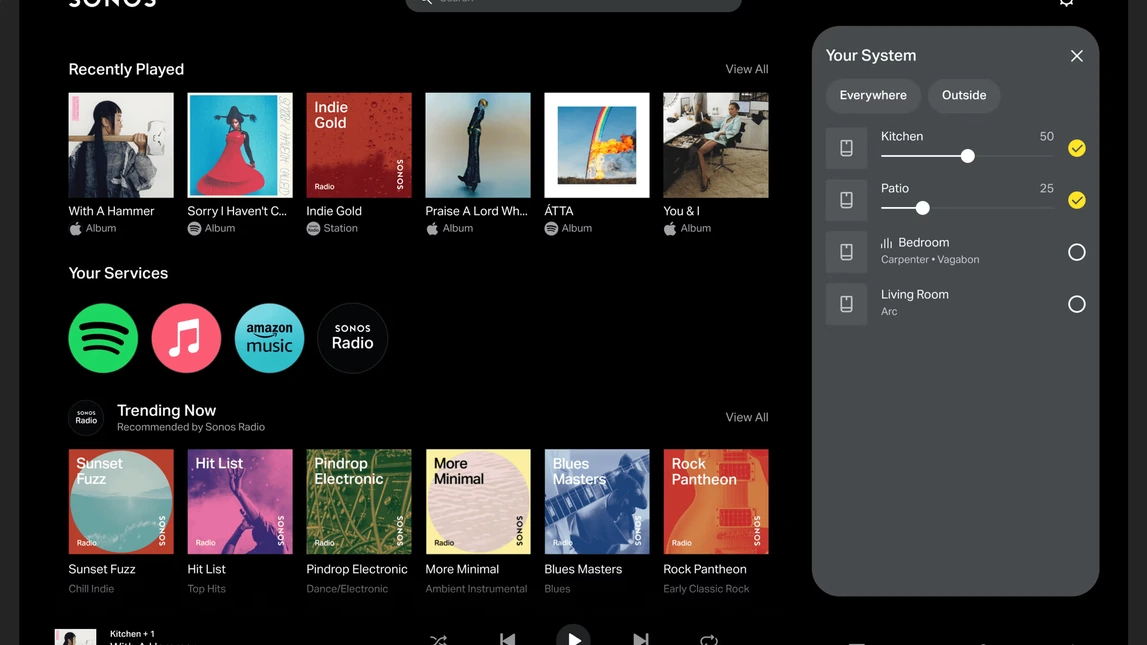Enable repeat mode
The height and width of the screenshot is (645, 1147).
point(709,638)
